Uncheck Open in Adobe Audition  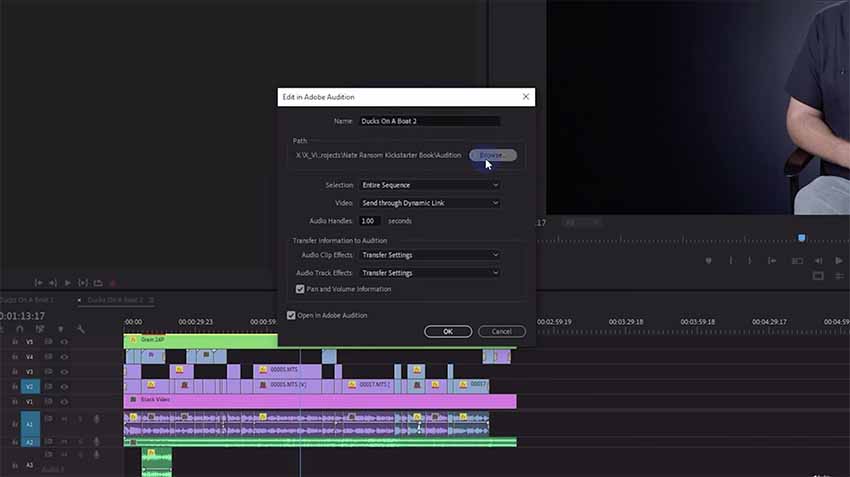tap(291, 315)
